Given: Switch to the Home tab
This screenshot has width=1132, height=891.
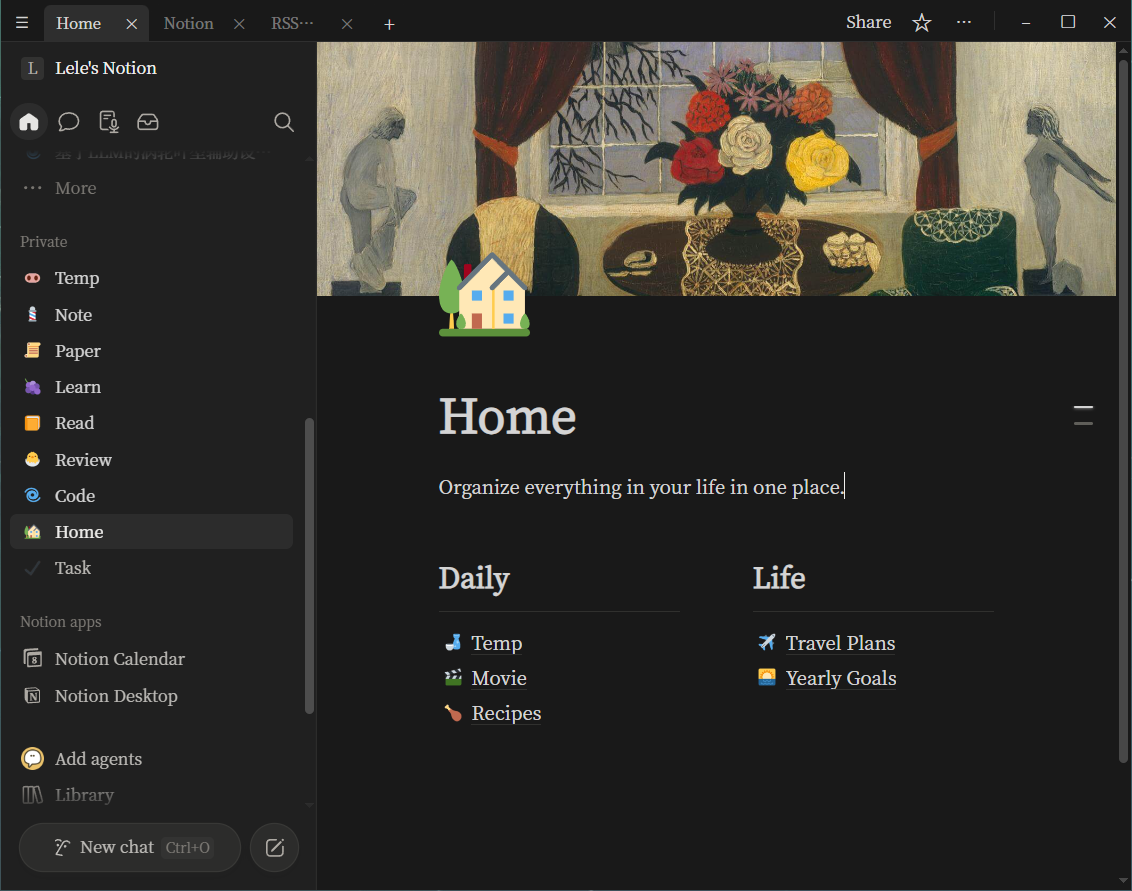Looking at the screenshot, I should point(79,23).
